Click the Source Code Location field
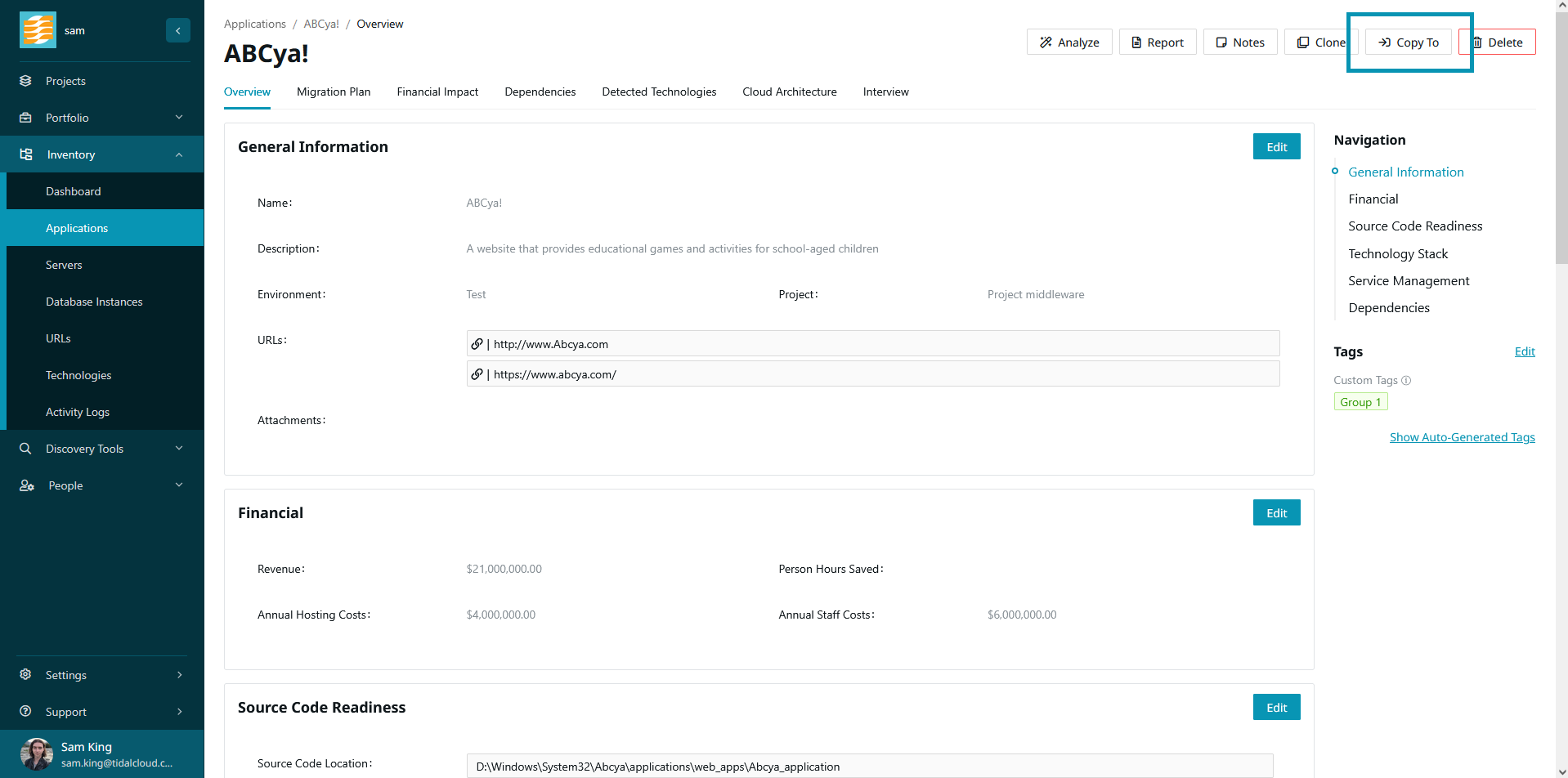The image size is (1568, 778). point(869,767)
